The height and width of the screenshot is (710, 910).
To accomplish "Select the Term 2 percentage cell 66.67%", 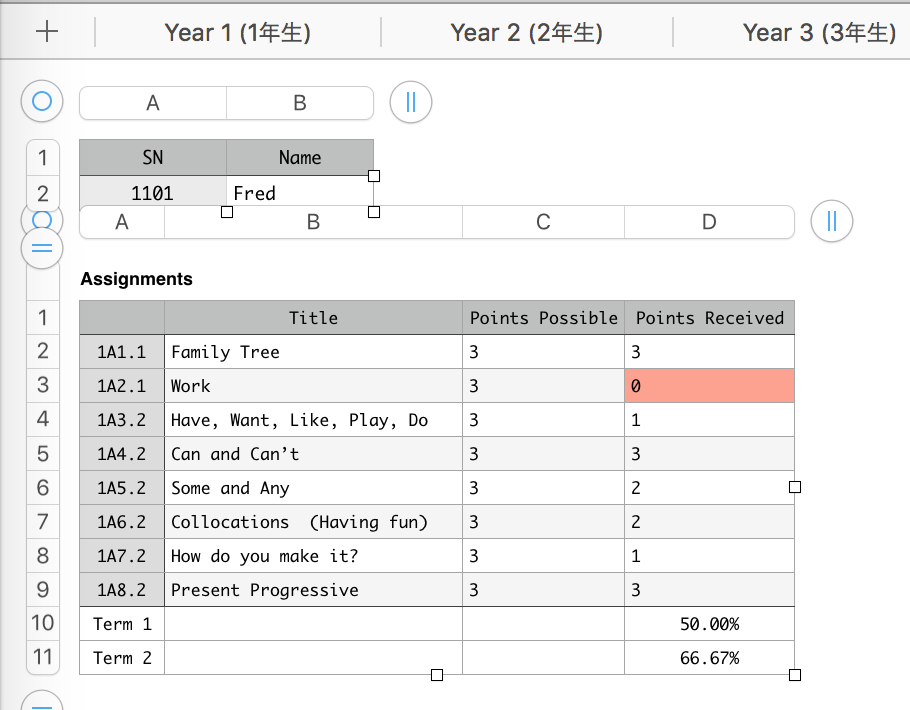I will tap(709, 658).
